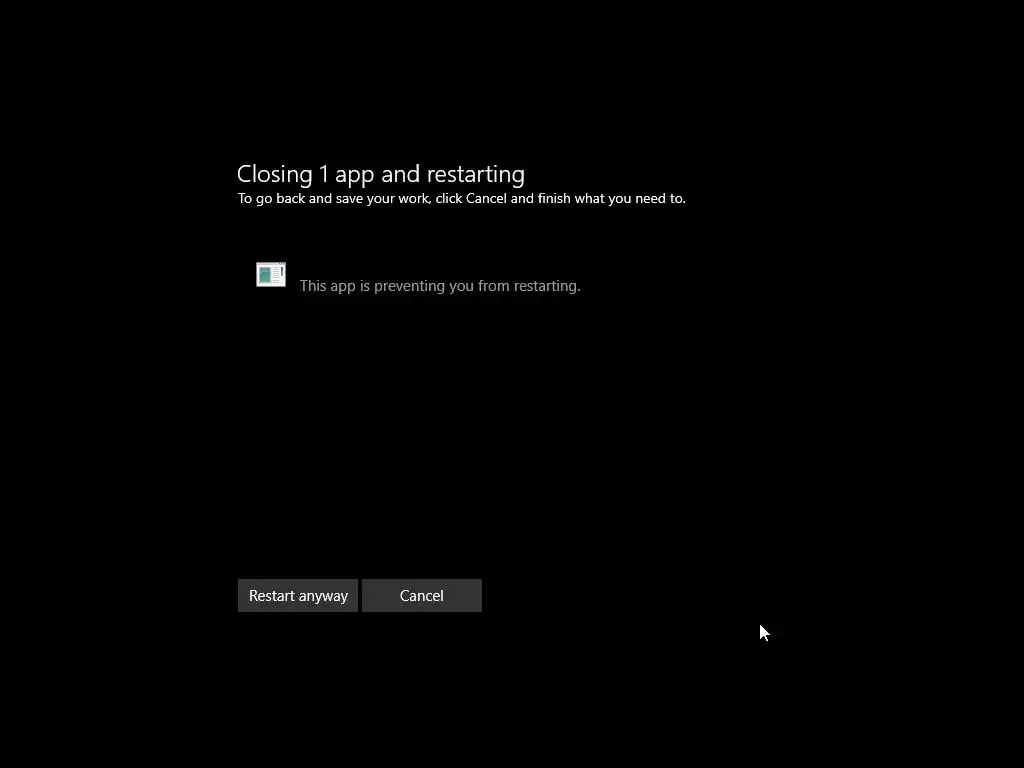Abort the restart using the Cancel button
Viewport: 1024px width, 768px height.
(422, 596)
